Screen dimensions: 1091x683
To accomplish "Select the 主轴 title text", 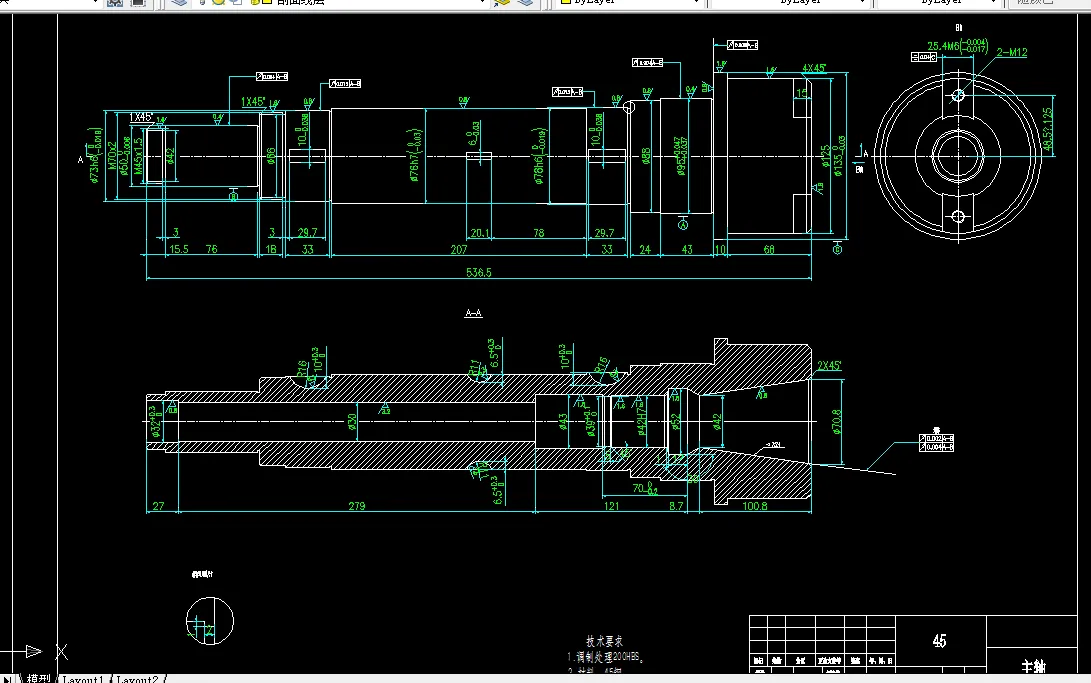I will (x=1033, y=666).
